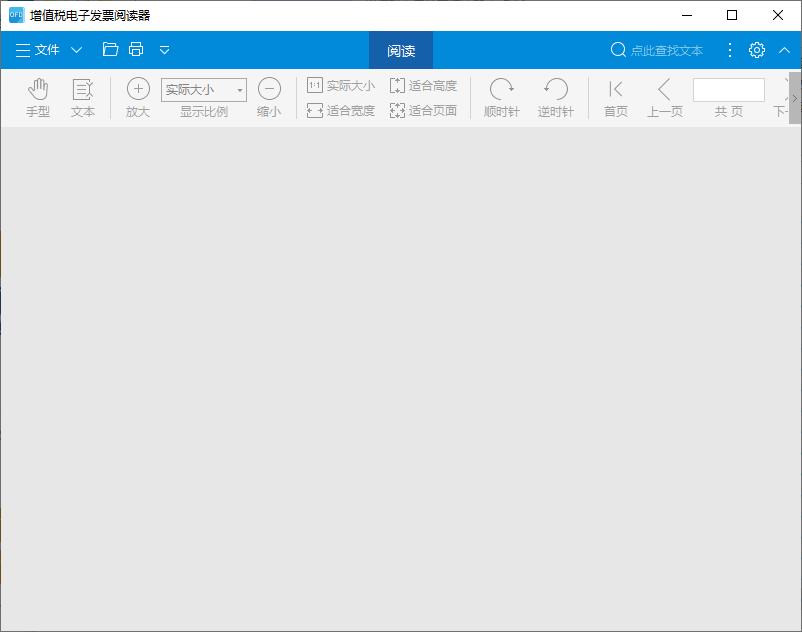Viewport: 802px width, 632px height.
Task: Open the quick access customize dropdown
Action: [164, 50]
